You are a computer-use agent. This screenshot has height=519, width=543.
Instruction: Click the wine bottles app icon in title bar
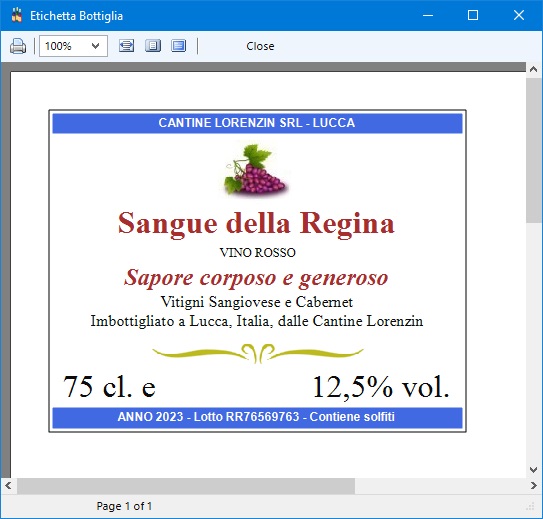[17, 15]
